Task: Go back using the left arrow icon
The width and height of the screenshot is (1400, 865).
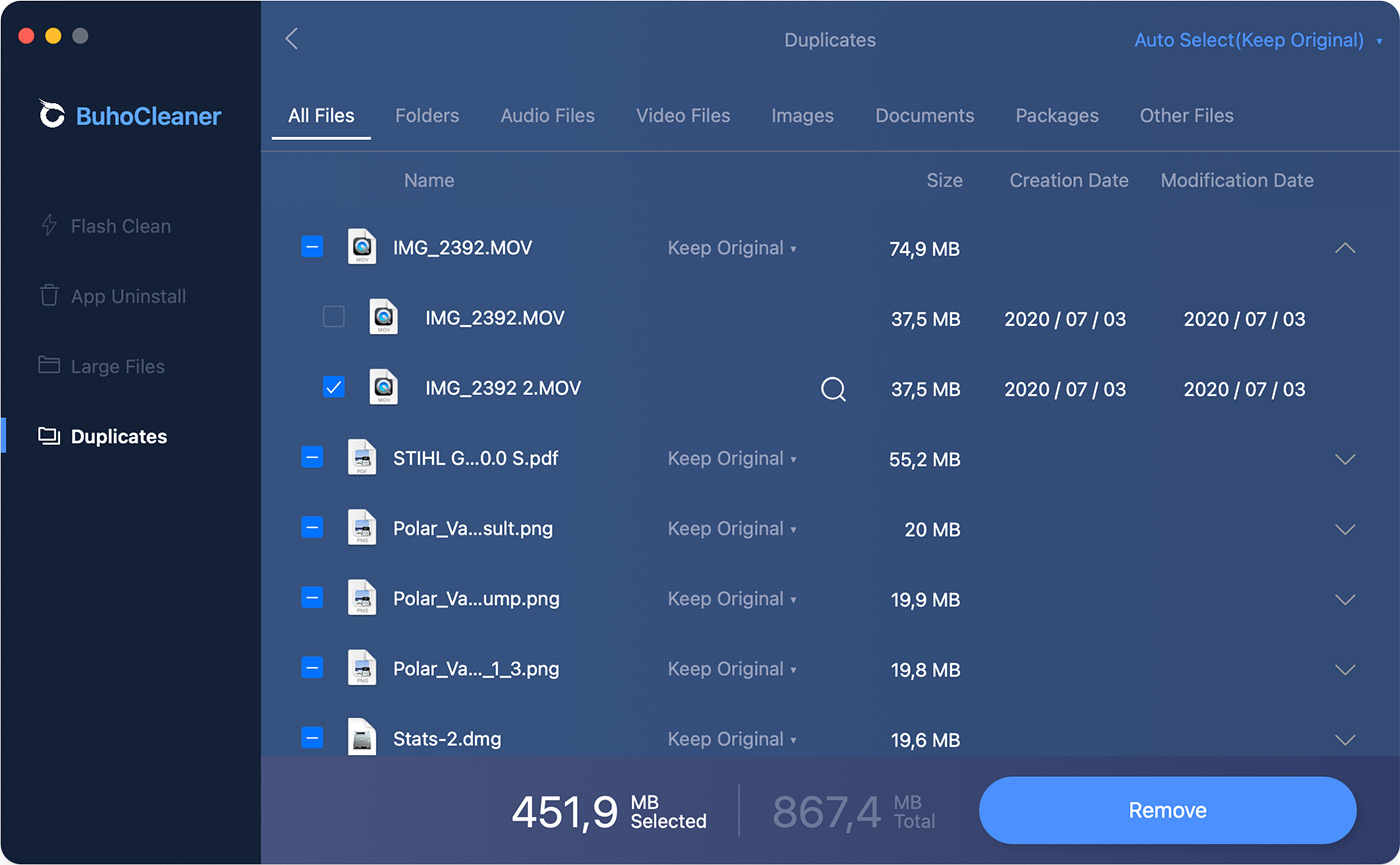Action: coord(291,39)
